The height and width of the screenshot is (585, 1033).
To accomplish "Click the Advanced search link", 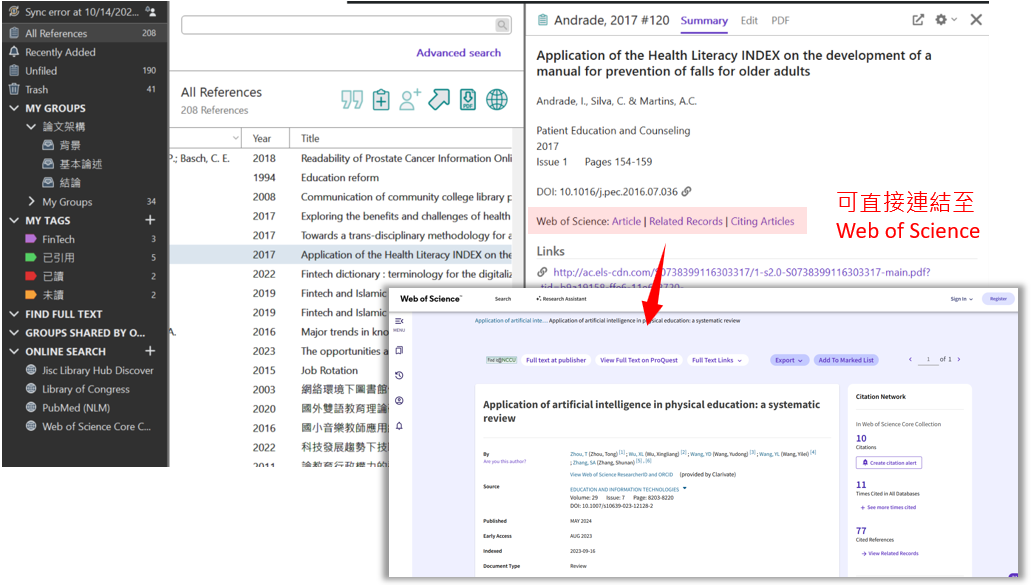I will coord(459,53).
